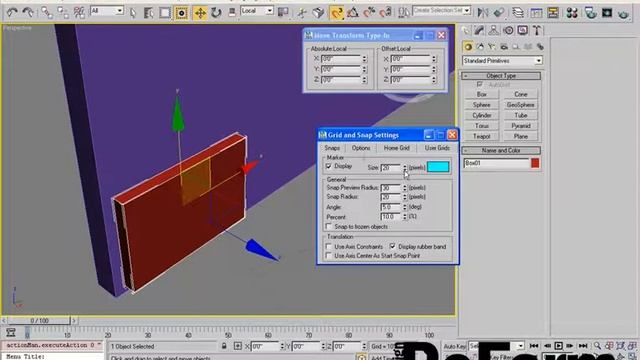Activate the Unlink Selection tool
Image resolution: width=640 pixels, height=360 pixels.
63,13
